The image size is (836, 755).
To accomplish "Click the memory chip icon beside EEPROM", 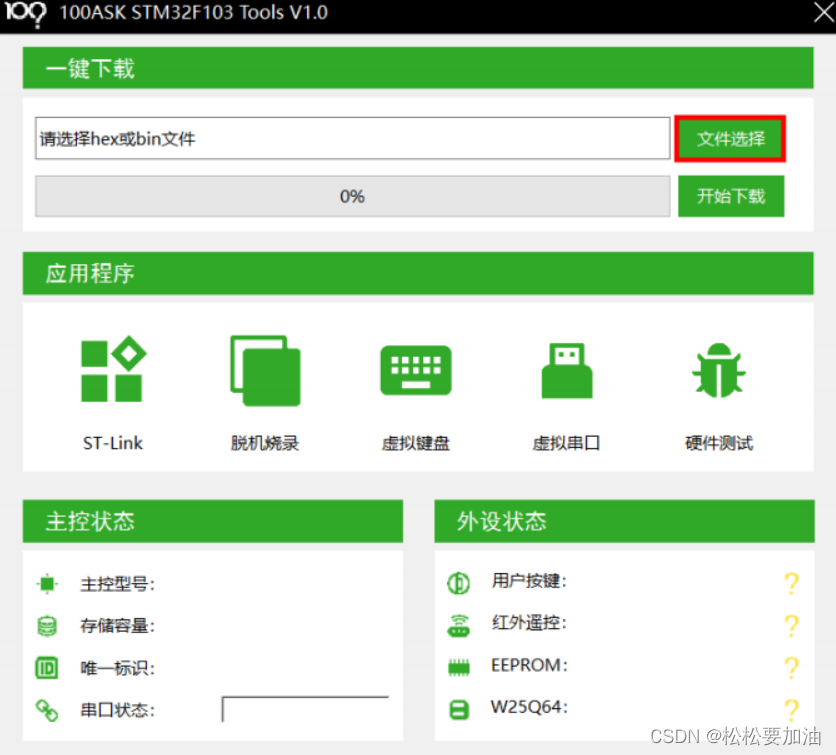I will point(459,667).
